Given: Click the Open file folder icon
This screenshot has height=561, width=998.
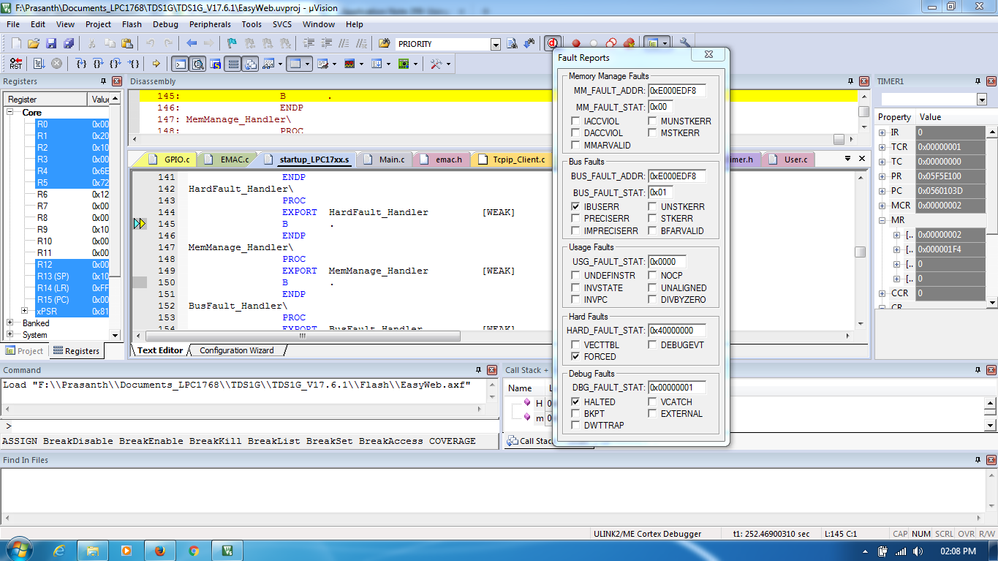Looking at the screenshot, I should click(x=33, y=44).
